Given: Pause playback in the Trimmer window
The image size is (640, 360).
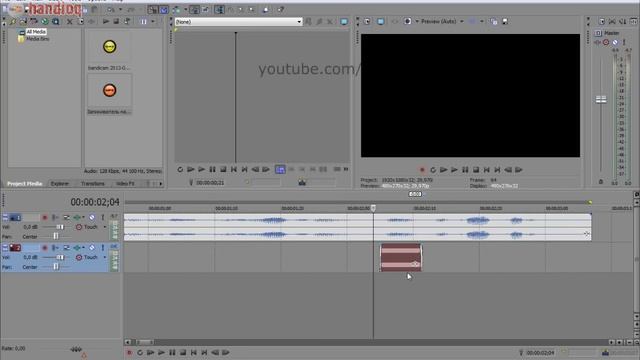Looking at the screenshot, I should [x=212, y=169].
